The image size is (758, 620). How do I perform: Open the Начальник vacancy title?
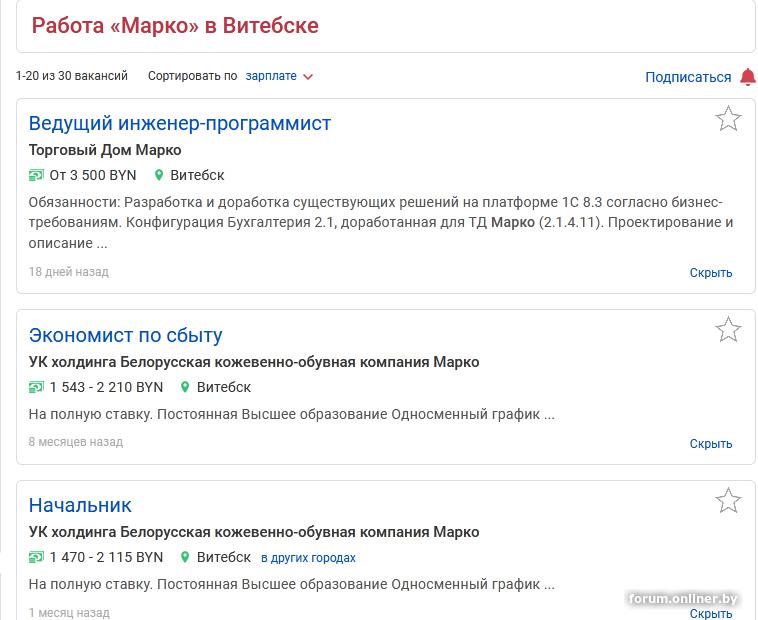80,505
